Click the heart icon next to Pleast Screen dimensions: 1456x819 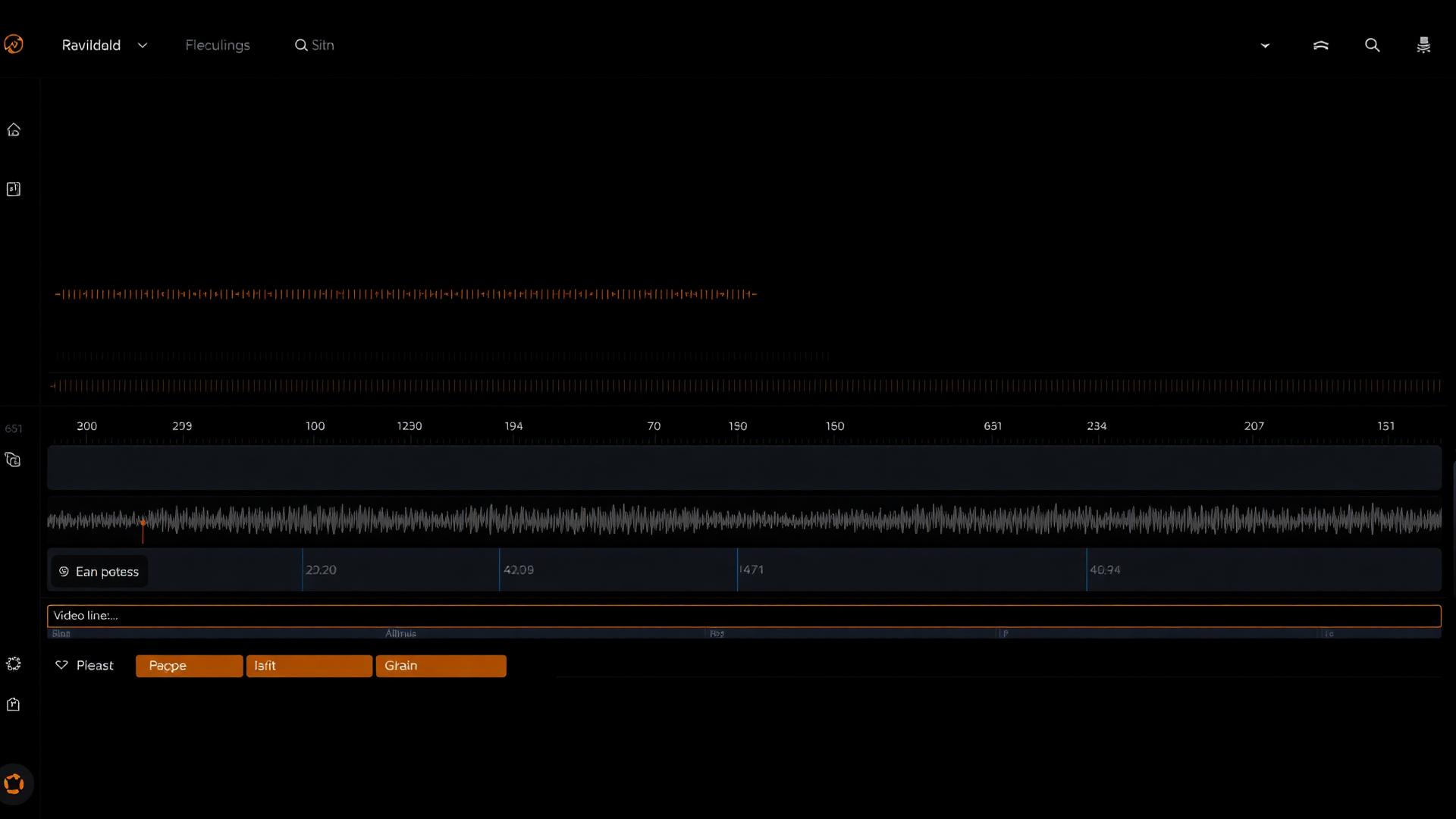62,665
